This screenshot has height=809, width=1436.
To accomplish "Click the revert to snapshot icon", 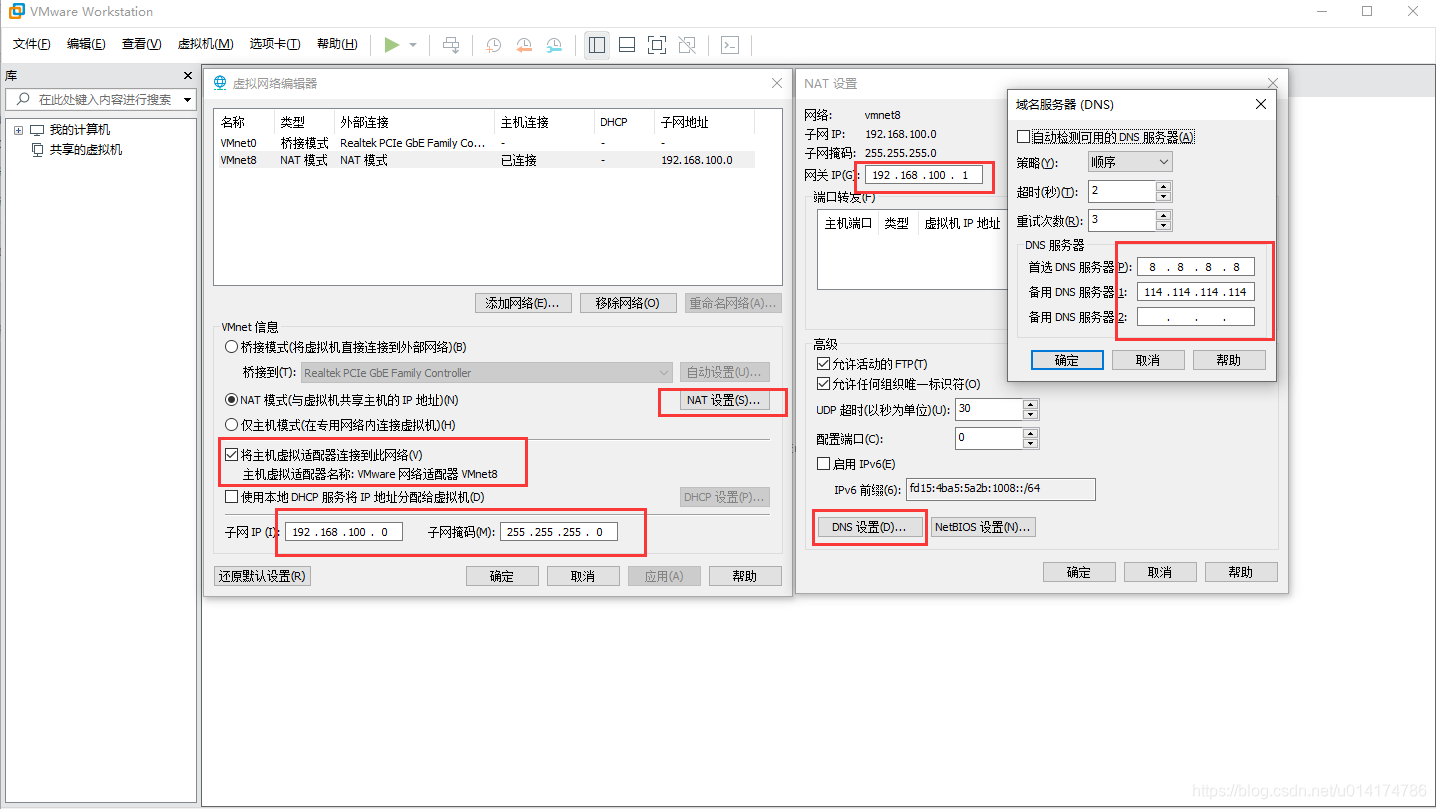I will tap(524, 45).
